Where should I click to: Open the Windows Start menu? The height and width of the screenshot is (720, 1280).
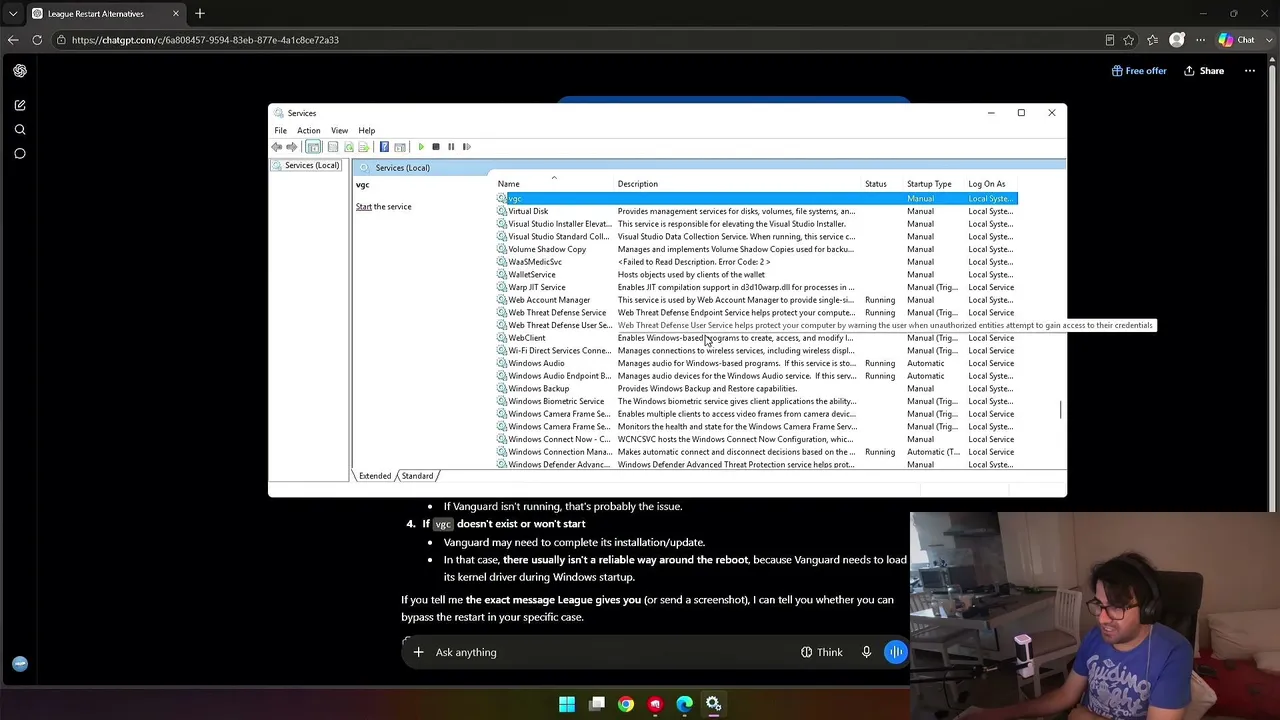pyautogui.click(x=567, y=704)
